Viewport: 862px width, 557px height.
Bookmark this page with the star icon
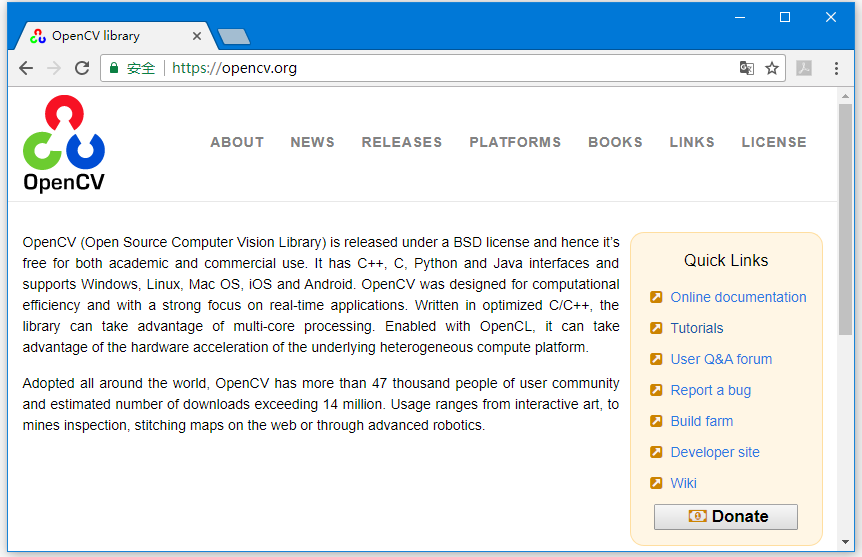(x=772, y=68)
